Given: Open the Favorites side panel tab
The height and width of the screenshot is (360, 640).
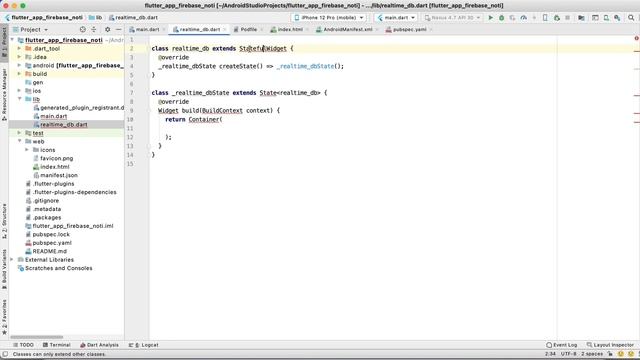Looking at the screenshot, I should tap(4, 317).
